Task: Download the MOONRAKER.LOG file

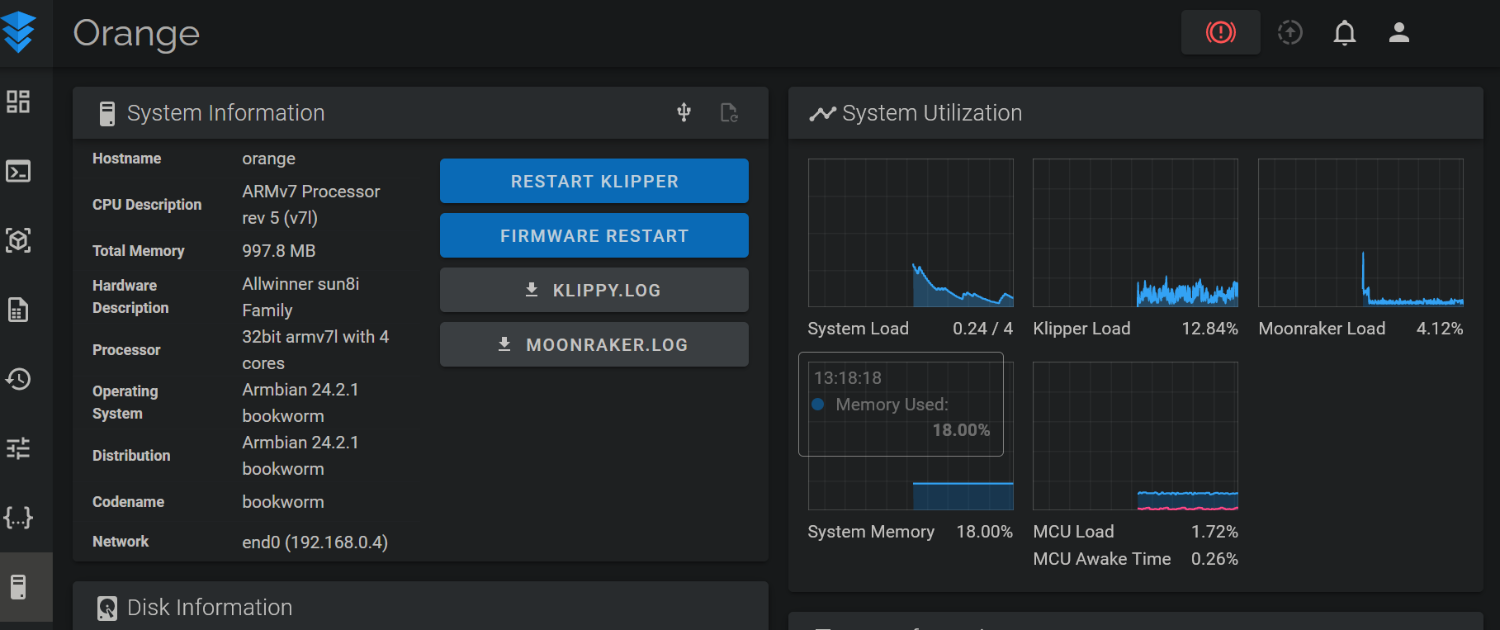Action: [594, 345]
